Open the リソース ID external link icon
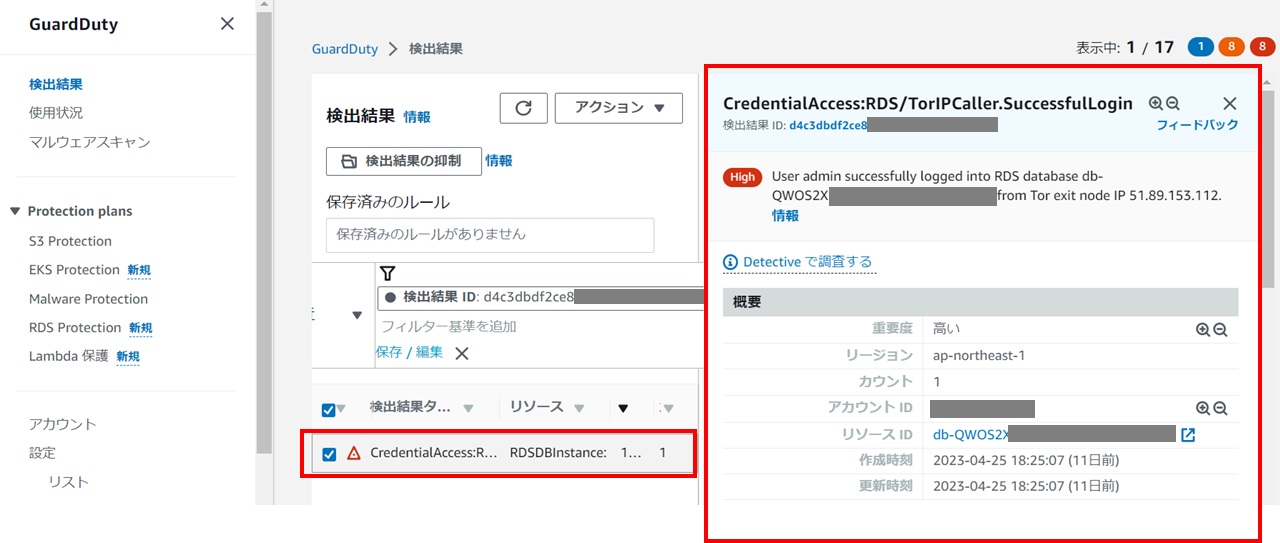 1188,435
